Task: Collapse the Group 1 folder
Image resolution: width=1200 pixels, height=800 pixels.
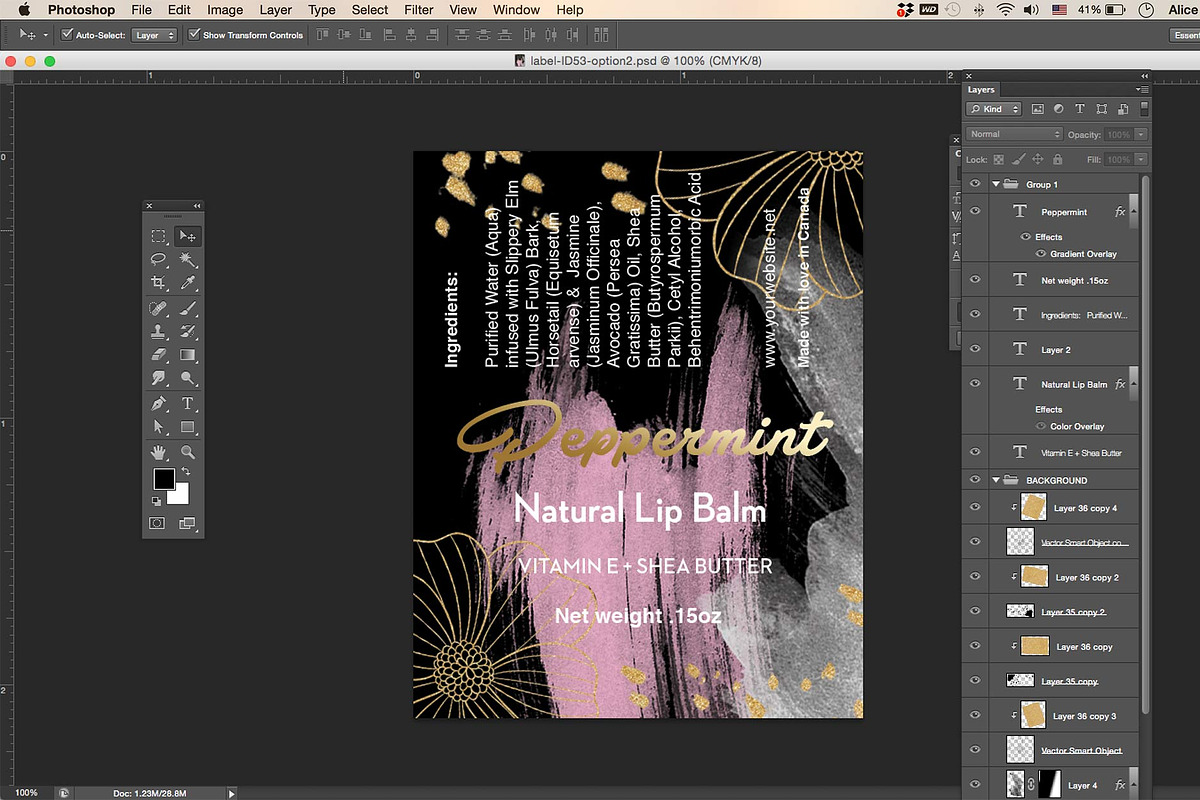Action: tap(996, 184)
